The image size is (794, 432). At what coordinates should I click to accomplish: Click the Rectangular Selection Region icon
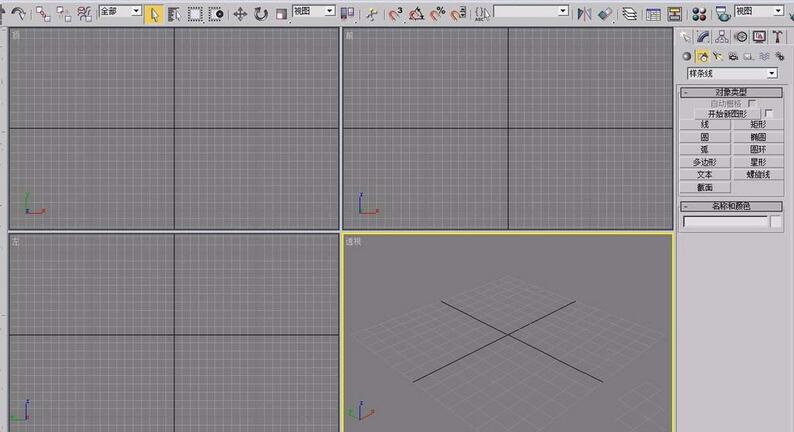click(x=195, y=15)
